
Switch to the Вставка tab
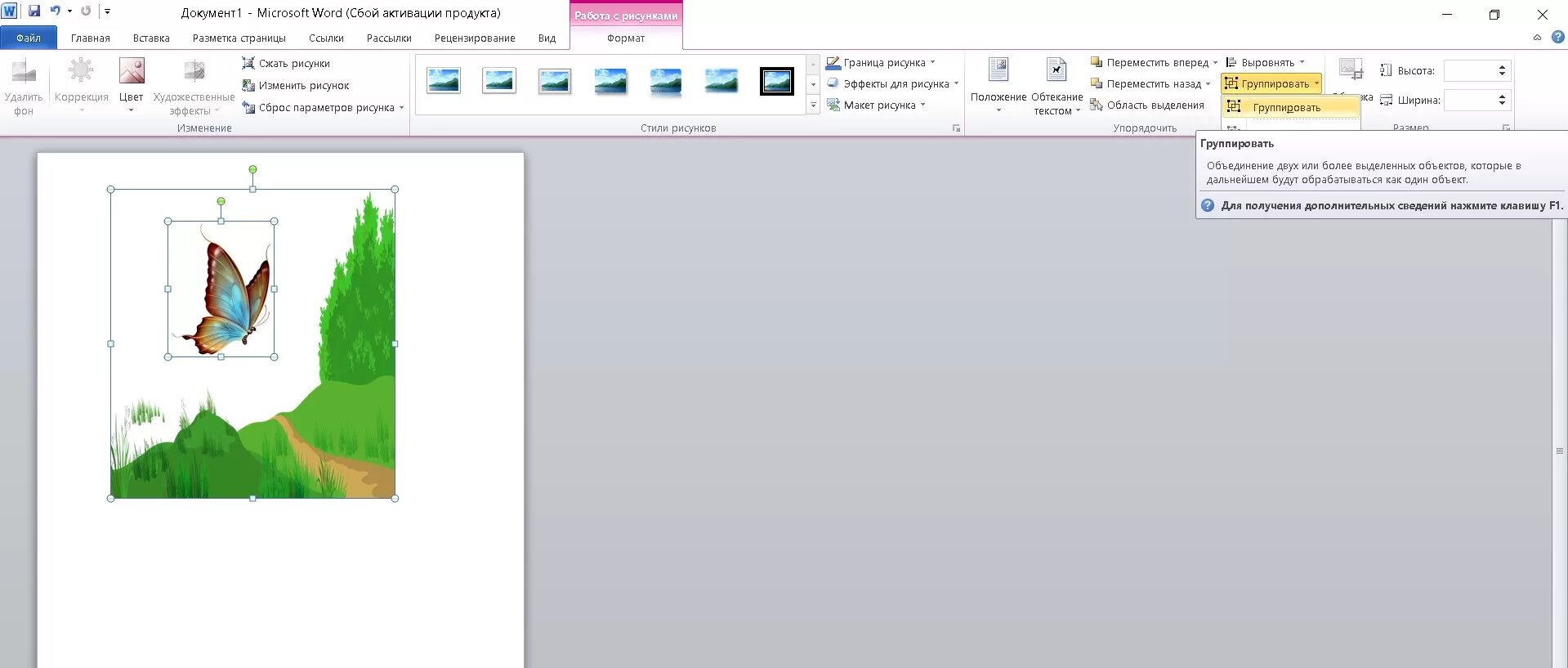(151, 38)
